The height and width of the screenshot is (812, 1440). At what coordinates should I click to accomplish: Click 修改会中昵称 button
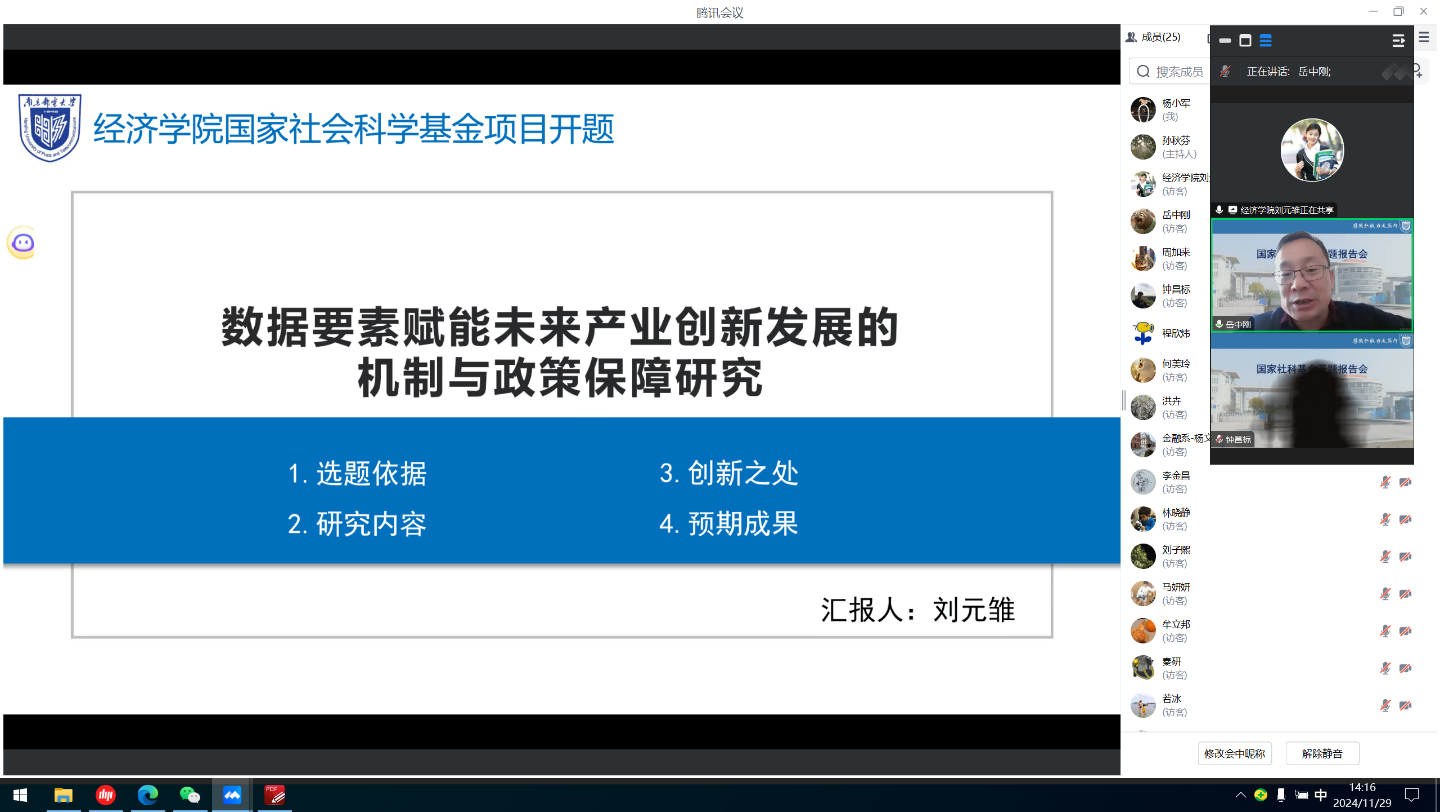click(1234, 753)
